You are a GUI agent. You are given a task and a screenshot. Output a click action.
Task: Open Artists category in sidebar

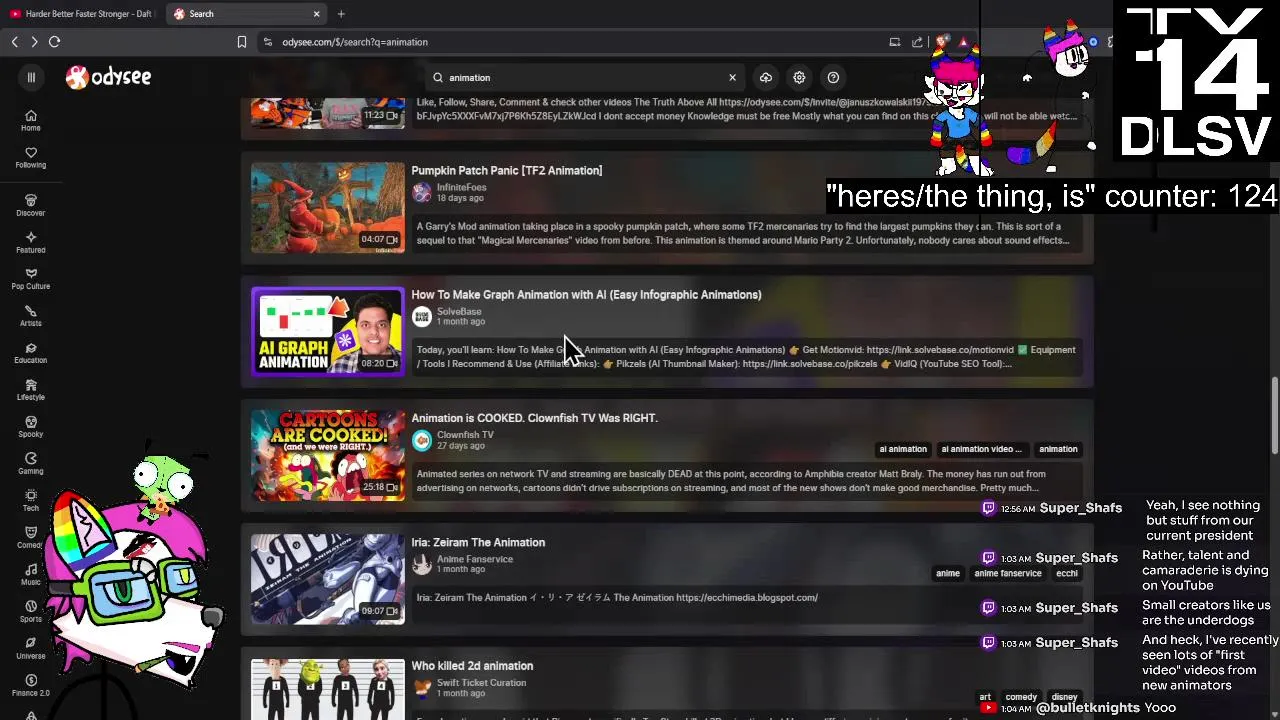pyautogui.click(x=31, y=316)
